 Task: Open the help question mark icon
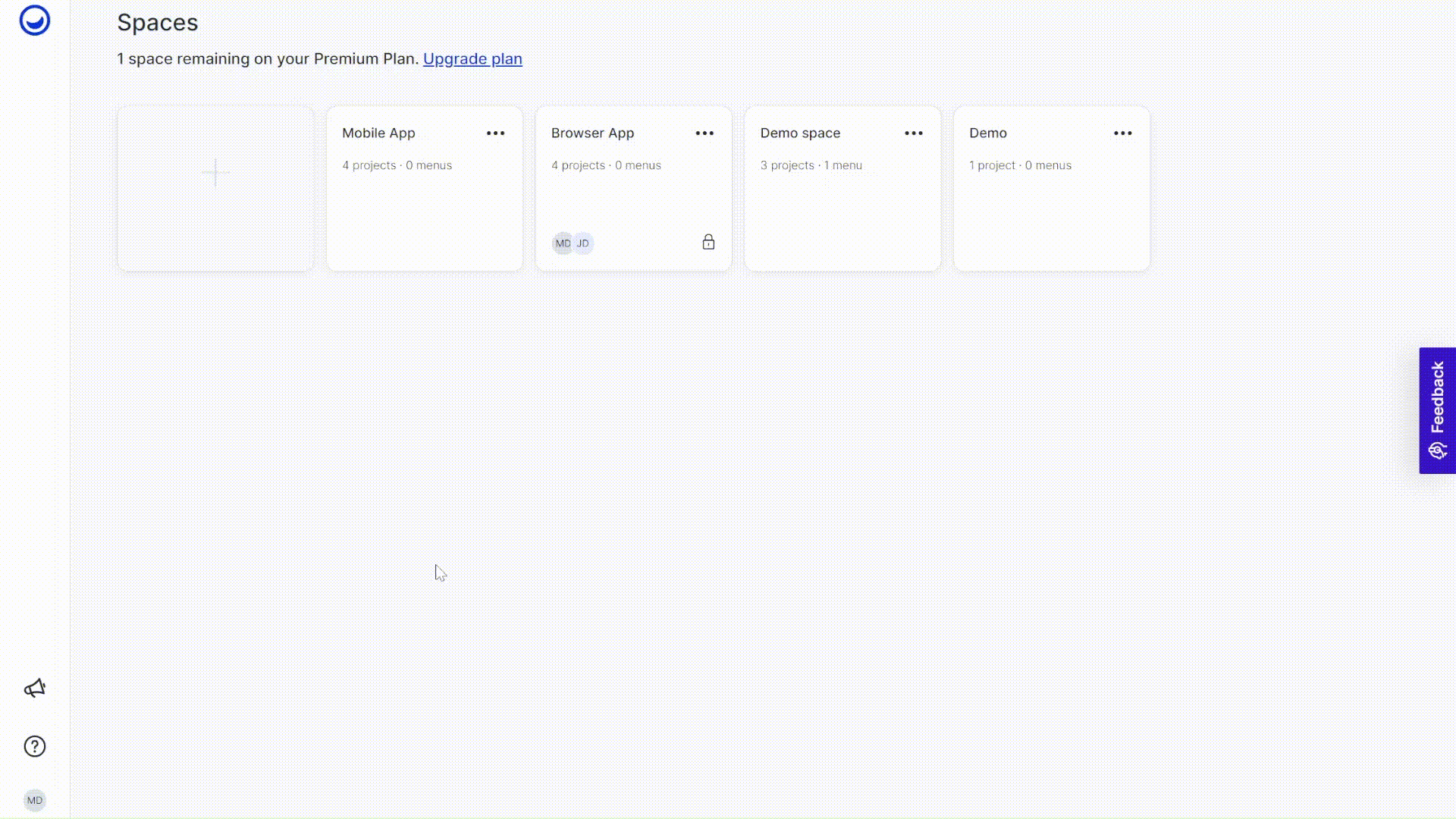click(35, 746)
